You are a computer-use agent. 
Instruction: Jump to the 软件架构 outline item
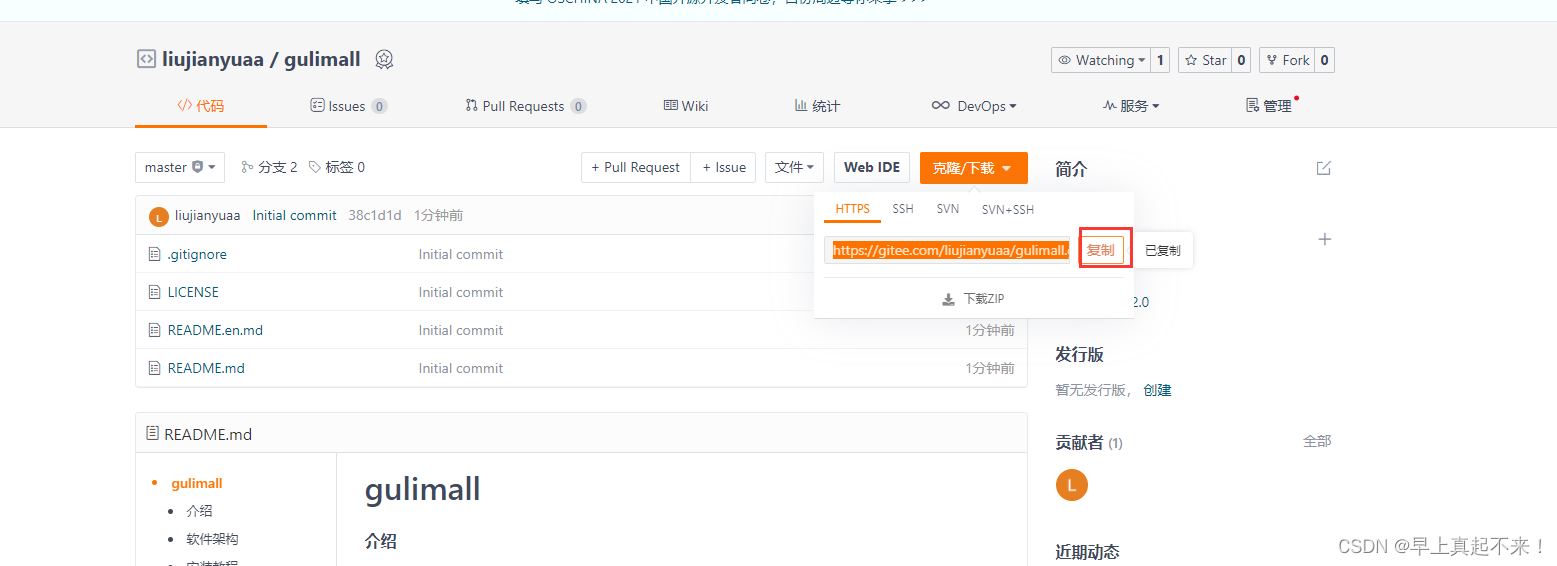click(x=212, y=539)
